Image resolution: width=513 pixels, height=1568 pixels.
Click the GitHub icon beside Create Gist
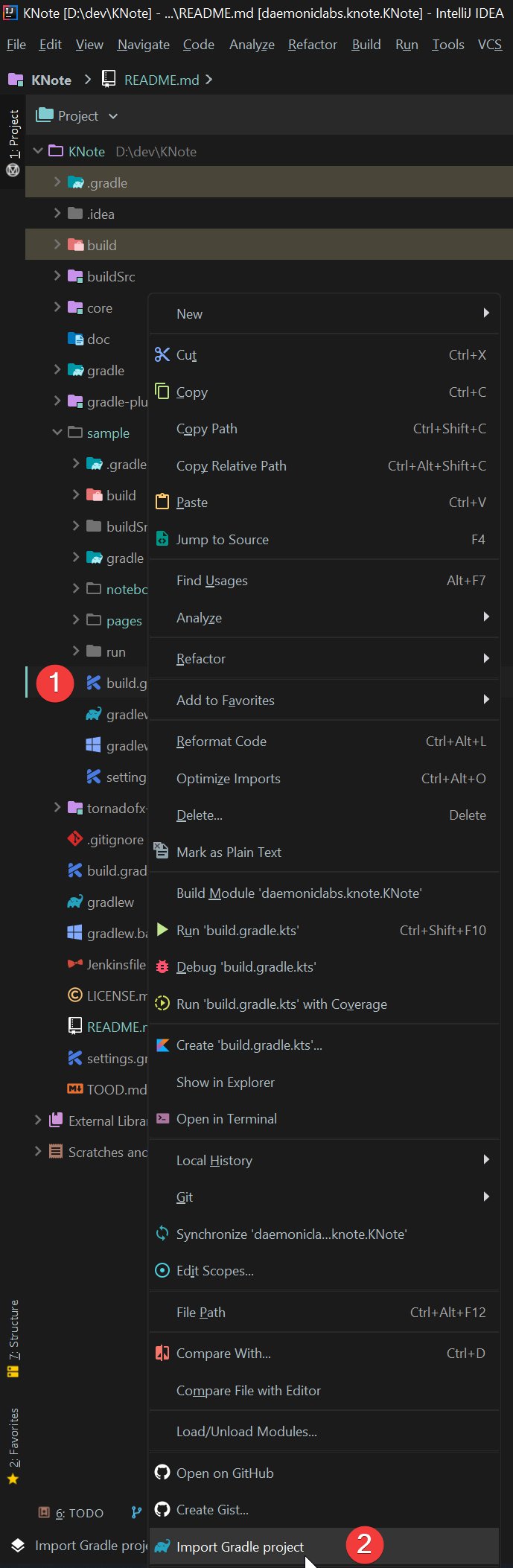coord(162,1509)
